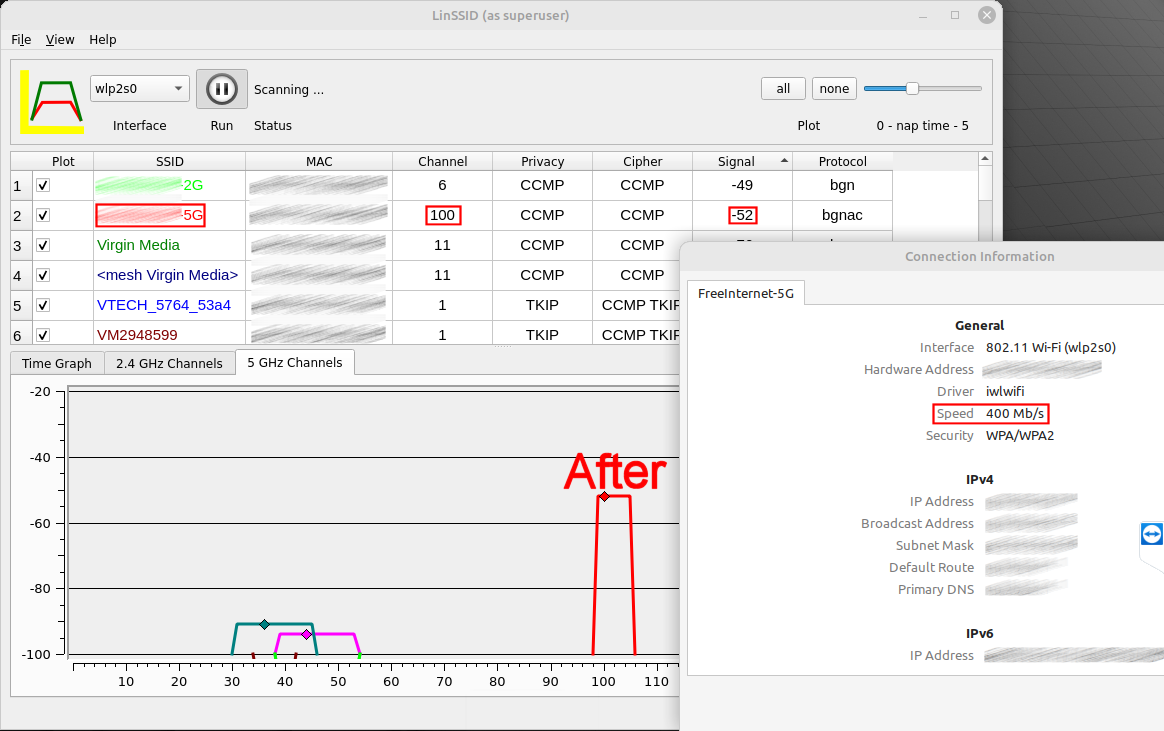Screen dimensions: 1164x731
Task: Maximize the LinSSID window
Action: [955, 15]
